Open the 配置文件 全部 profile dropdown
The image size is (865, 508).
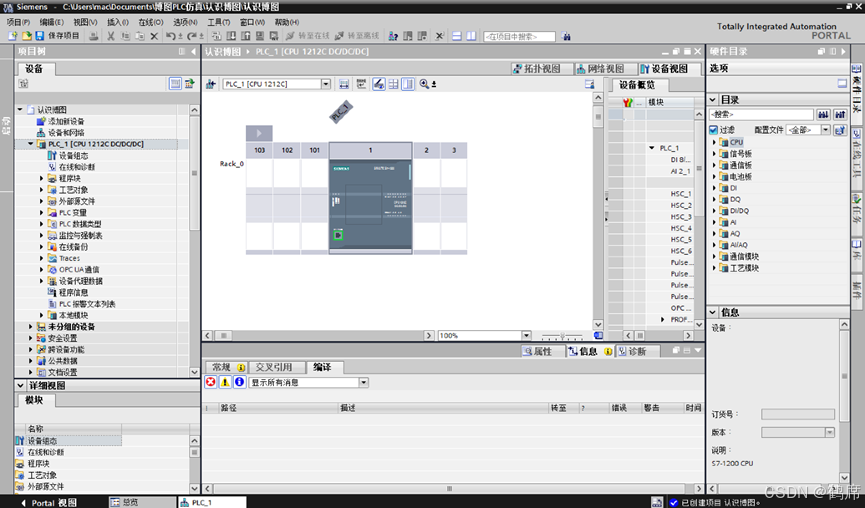click(x=825, y=130)
